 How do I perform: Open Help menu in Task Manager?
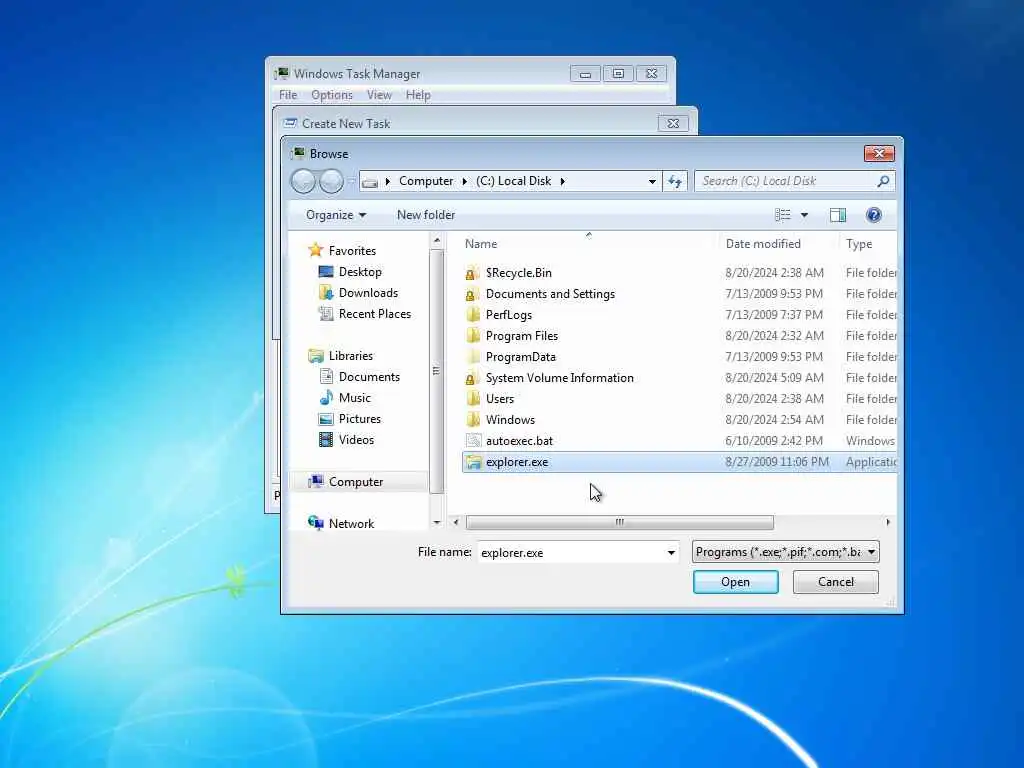(x=418, y=95)
